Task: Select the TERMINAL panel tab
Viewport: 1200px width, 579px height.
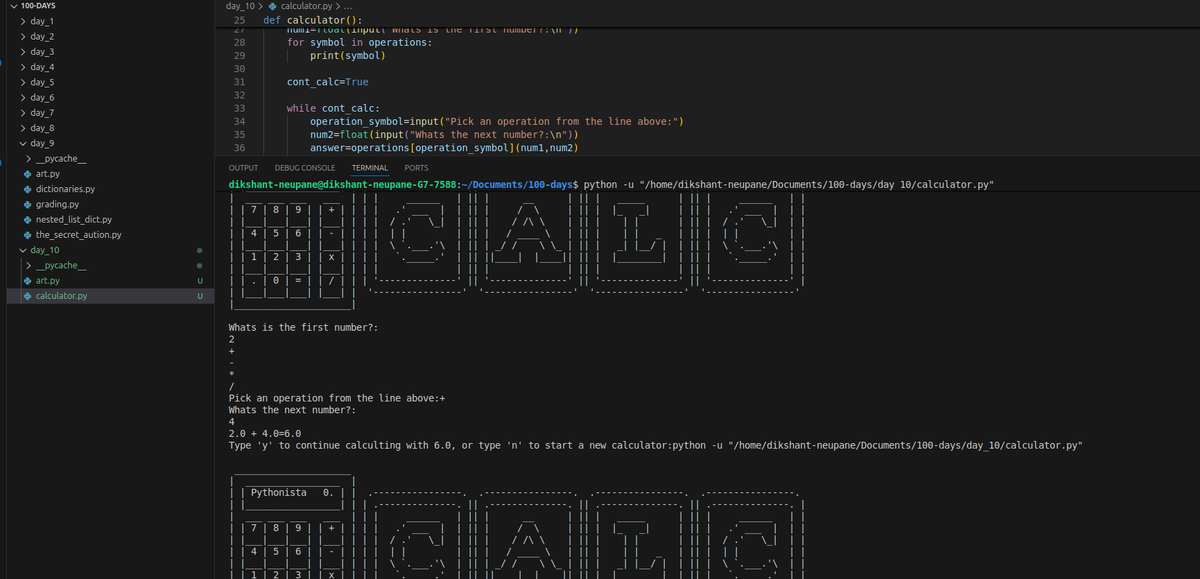Action: pos(370,168)
